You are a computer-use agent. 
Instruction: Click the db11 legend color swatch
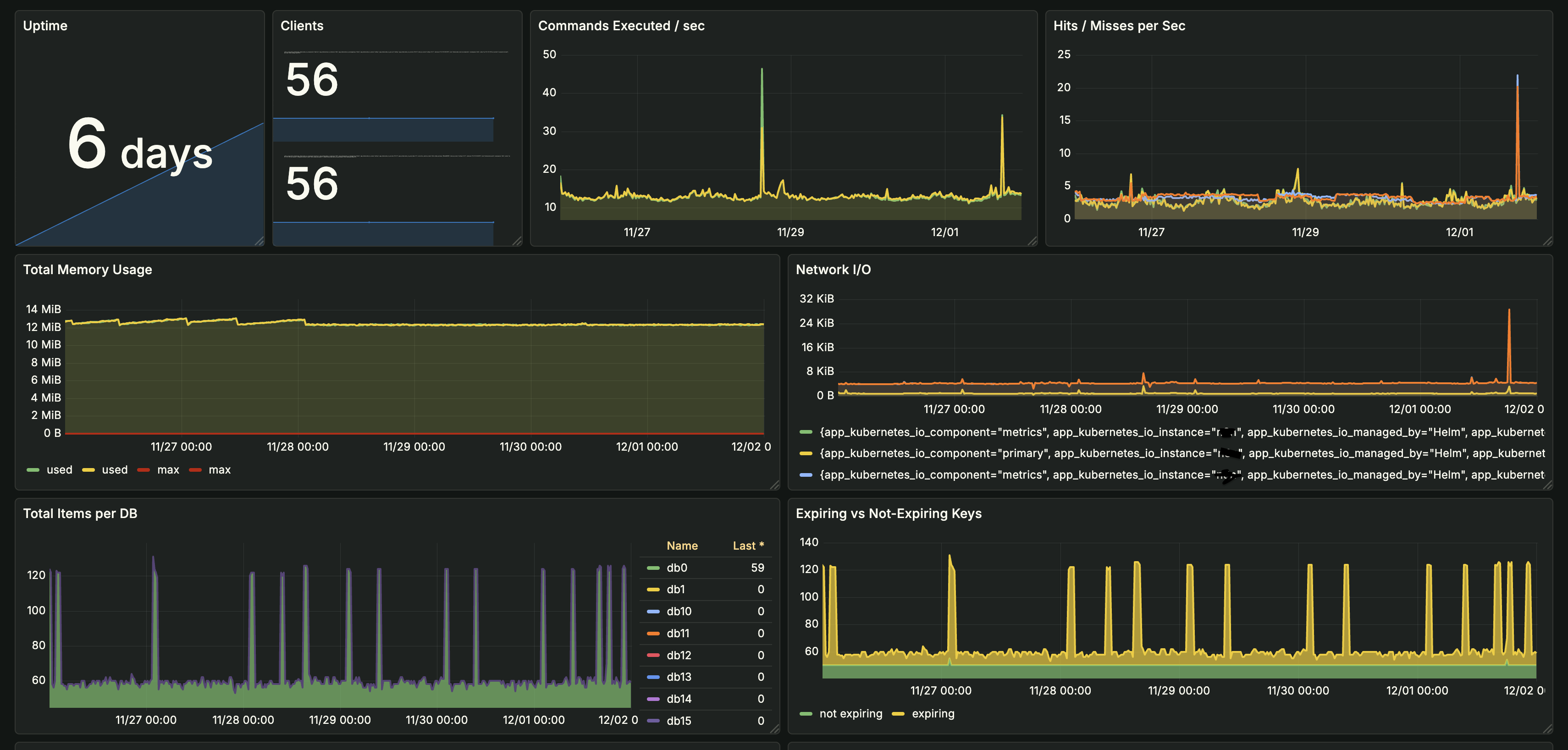point(653,633)
